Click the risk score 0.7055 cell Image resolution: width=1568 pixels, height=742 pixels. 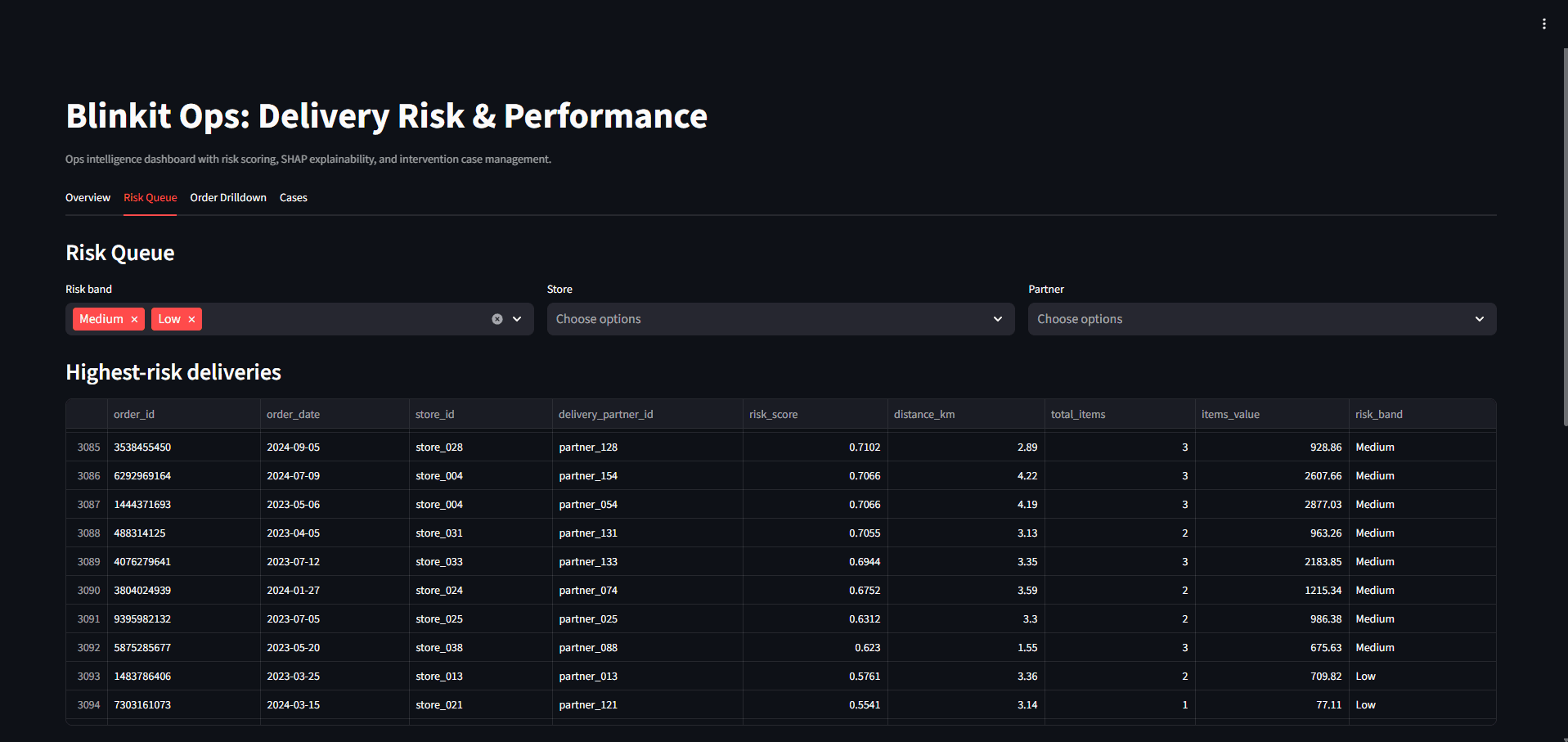[x=815, y=533]
